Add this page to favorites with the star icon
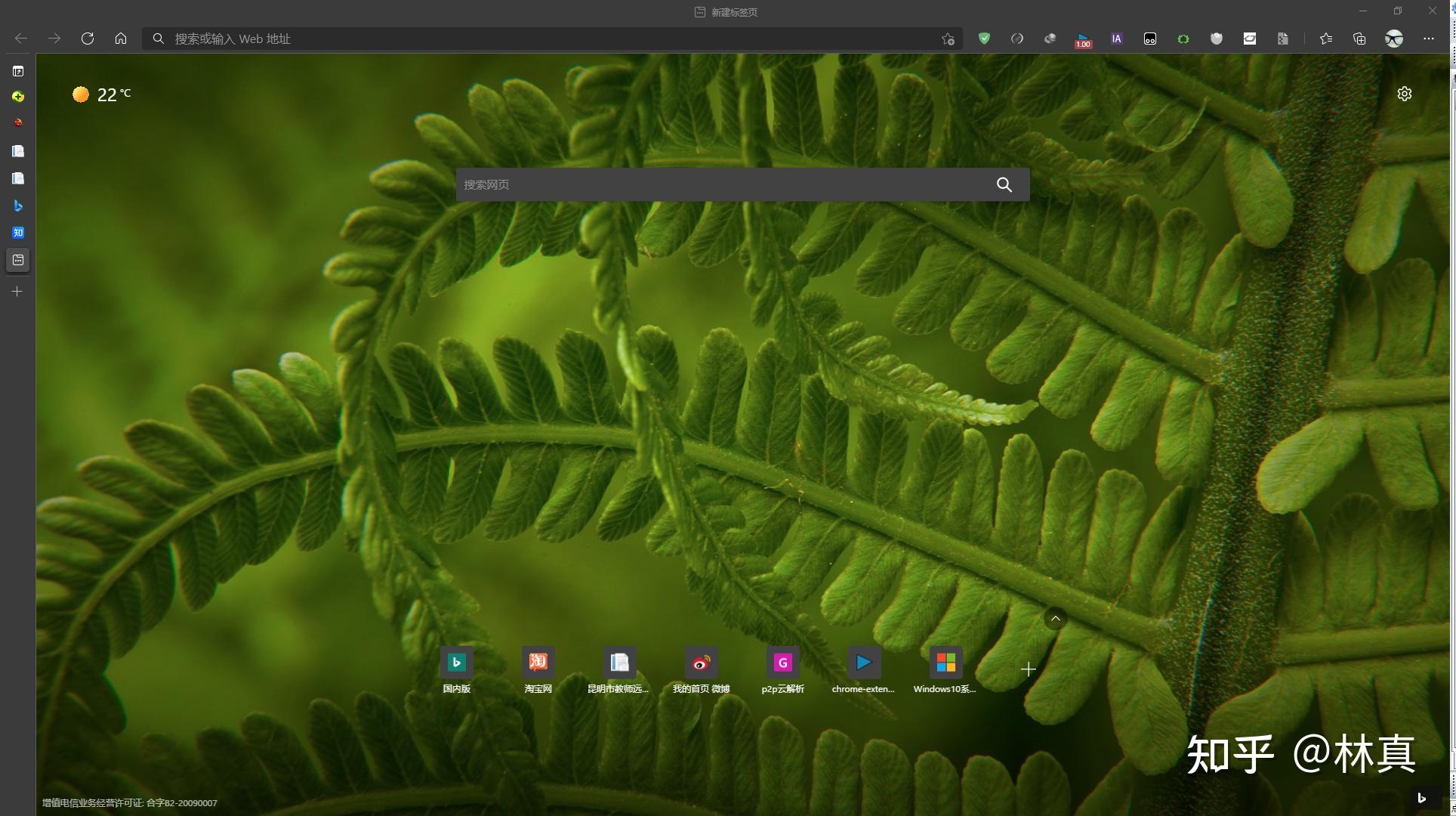 (x=948, y=39)
